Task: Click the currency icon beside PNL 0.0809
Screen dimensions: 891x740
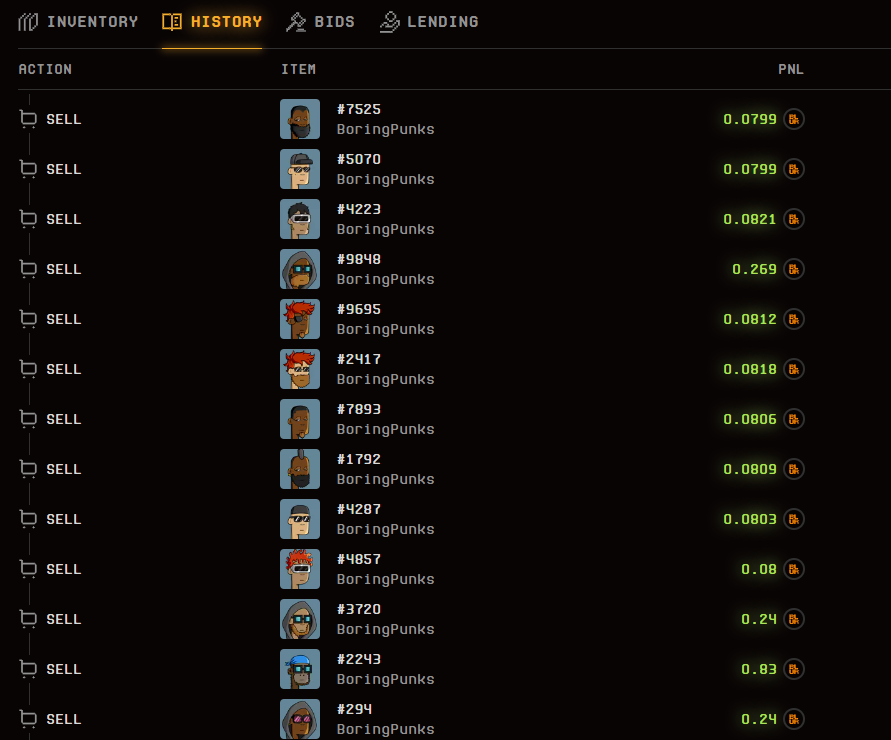Action: (x=794, y=469)
